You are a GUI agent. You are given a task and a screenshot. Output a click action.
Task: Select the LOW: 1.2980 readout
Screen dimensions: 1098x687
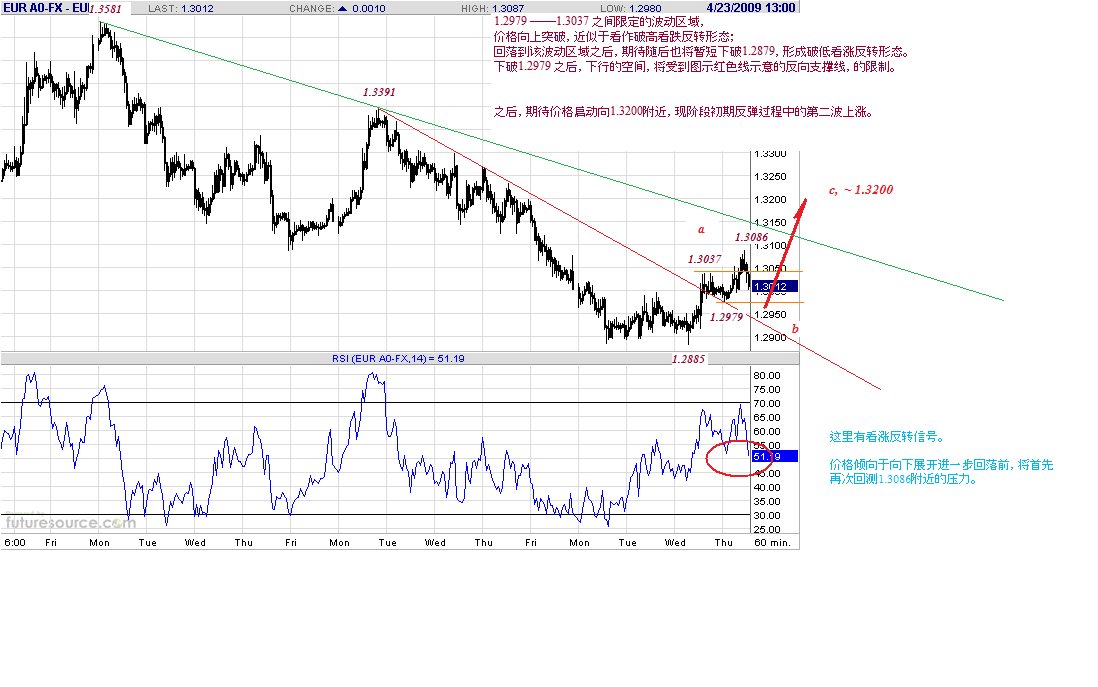click(630, 8)
